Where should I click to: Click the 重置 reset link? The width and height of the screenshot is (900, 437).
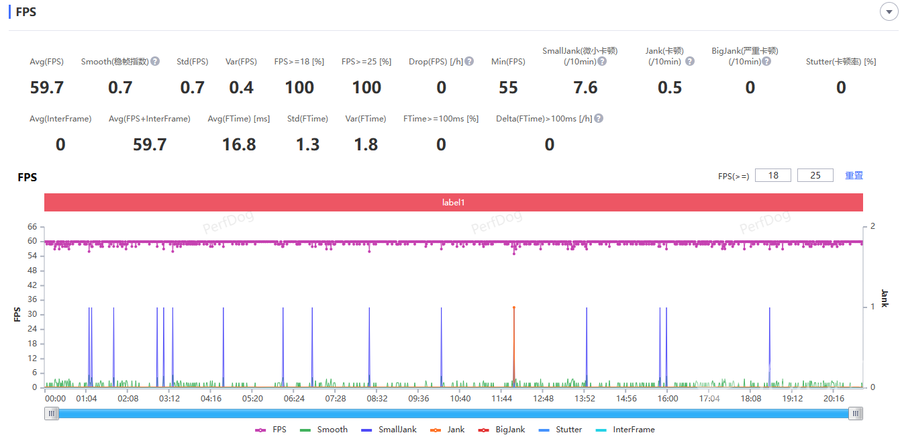pyautogui.click(x=853, y=175)
